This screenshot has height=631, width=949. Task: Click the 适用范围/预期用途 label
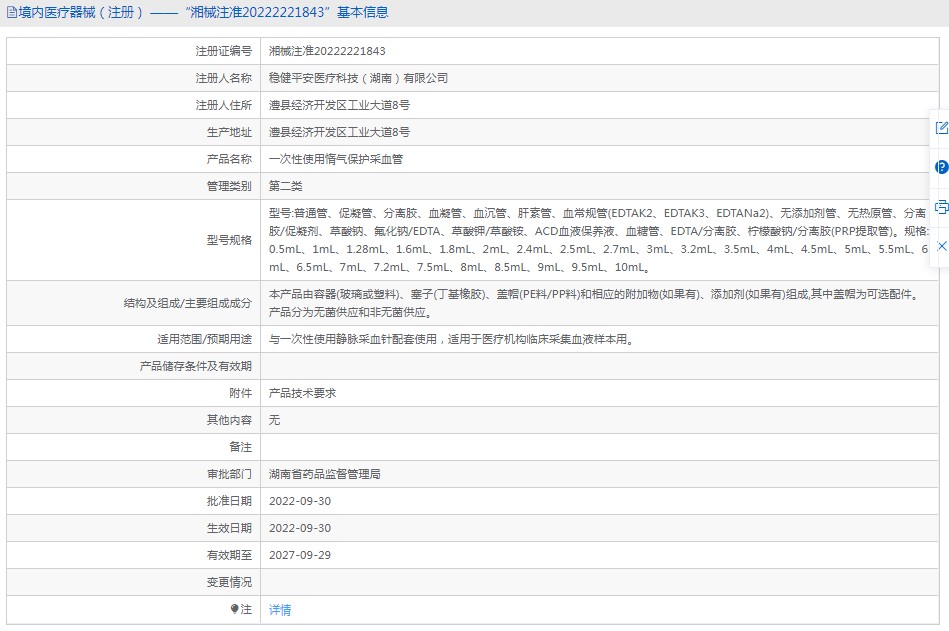coord(205,339)
